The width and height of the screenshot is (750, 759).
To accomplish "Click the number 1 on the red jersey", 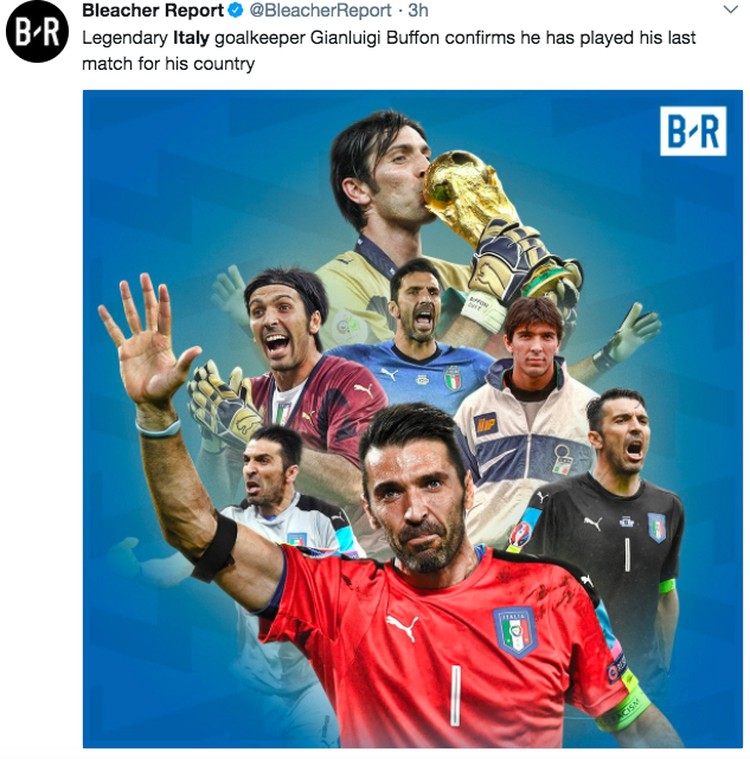I will click(455, 696).
